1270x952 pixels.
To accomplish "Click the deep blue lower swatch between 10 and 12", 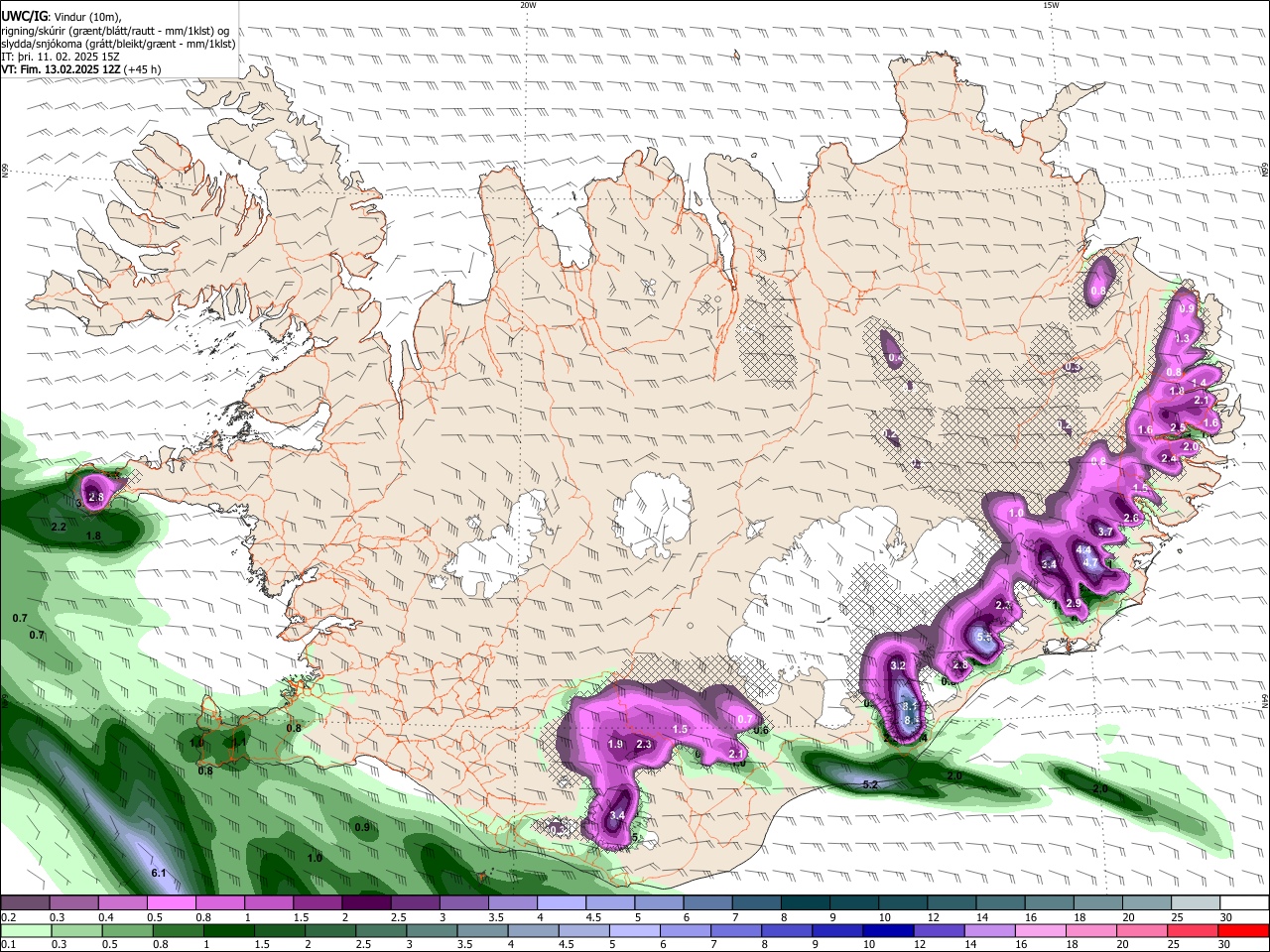I will tap(887, 930).
